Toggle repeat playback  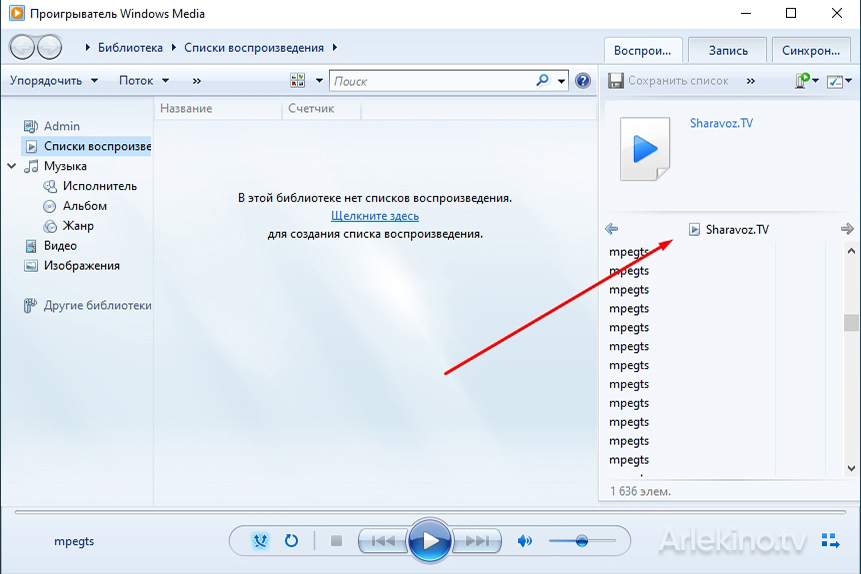pyautogui.click(x=291, y=541)
